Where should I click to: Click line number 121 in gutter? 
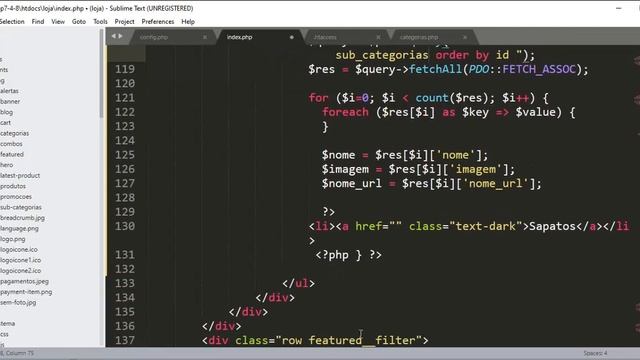pos(124,98)
